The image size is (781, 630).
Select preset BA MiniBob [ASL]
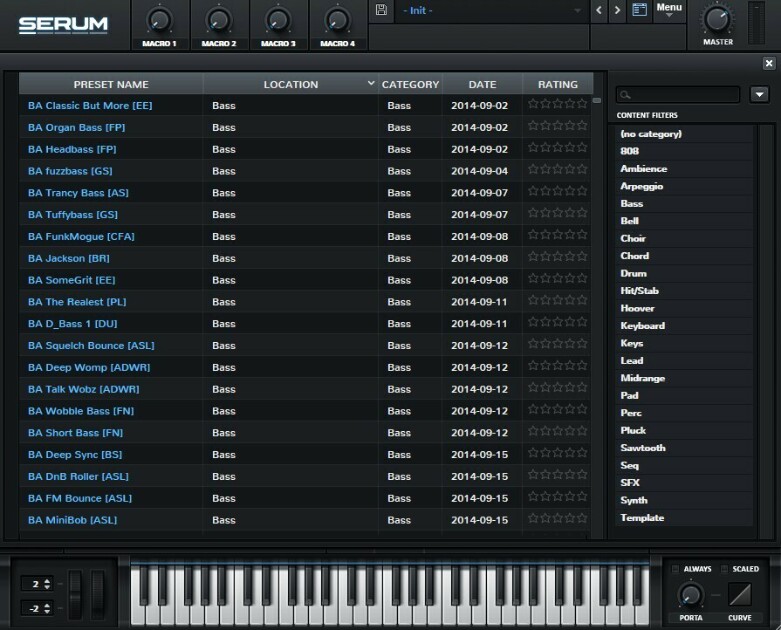click(x=73, y=520)
